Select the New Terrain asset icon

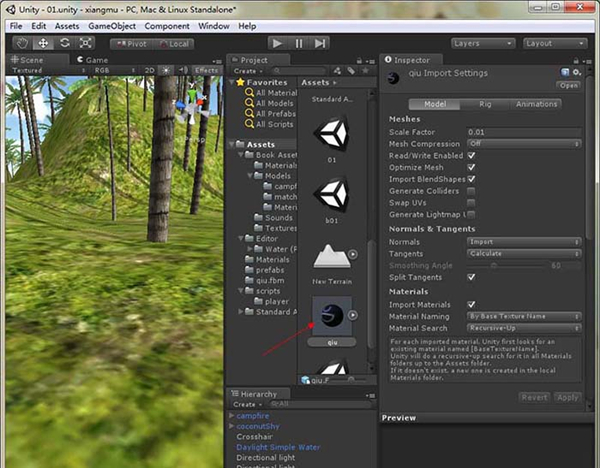pos(331,255)
